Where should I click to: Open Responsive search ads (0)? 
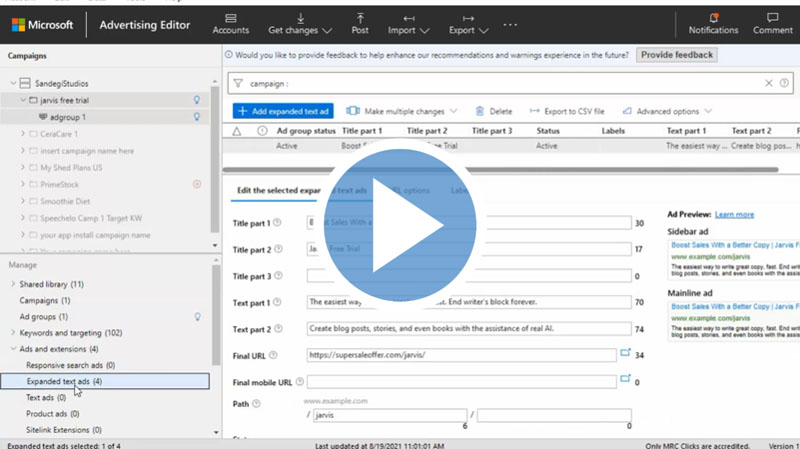click(70, 365)
